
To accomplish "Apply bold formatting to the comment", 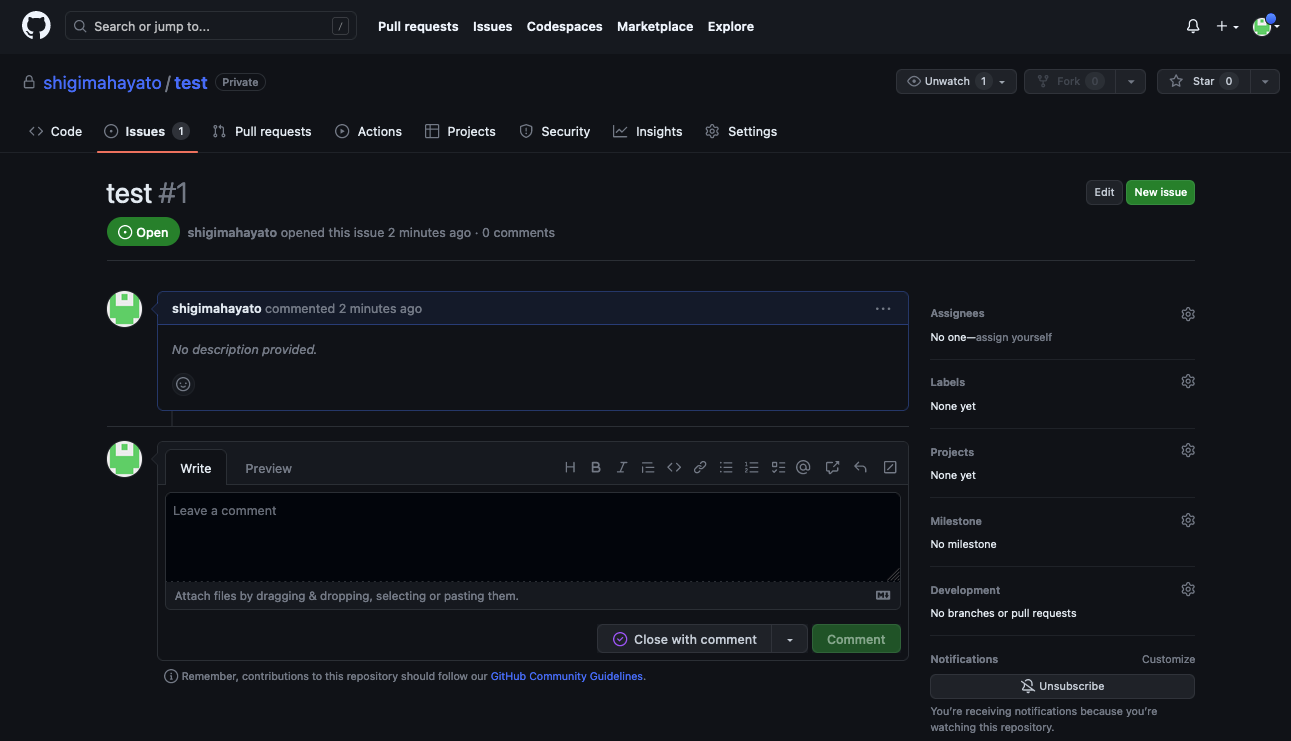I will pyautogui.click(x=596, y=467).
